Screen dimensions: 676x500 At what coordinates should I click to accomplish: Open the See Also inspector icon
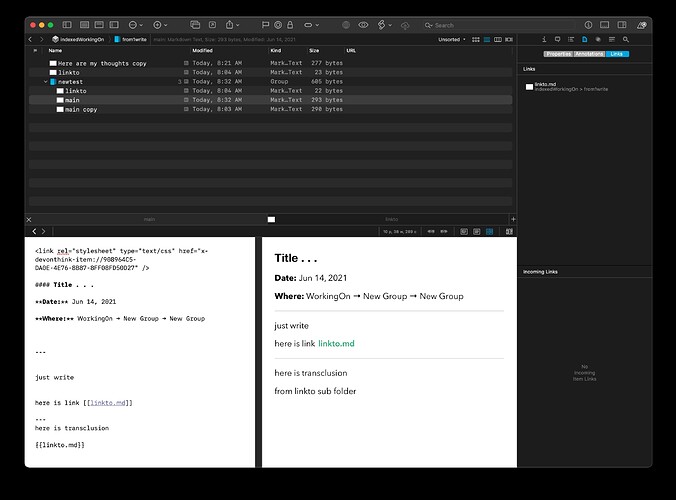click(598, 39)
